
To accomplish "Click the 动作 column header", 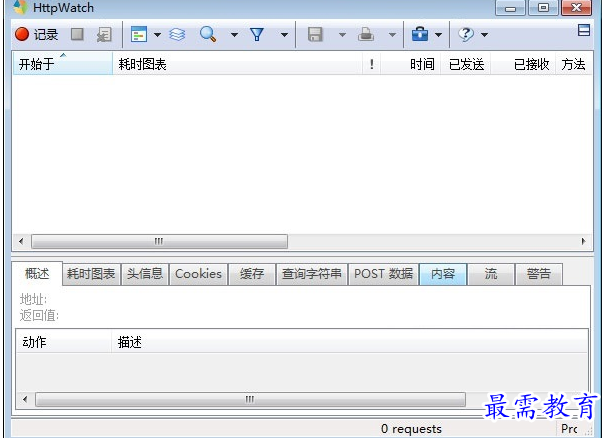I will [x=64, y=342].
